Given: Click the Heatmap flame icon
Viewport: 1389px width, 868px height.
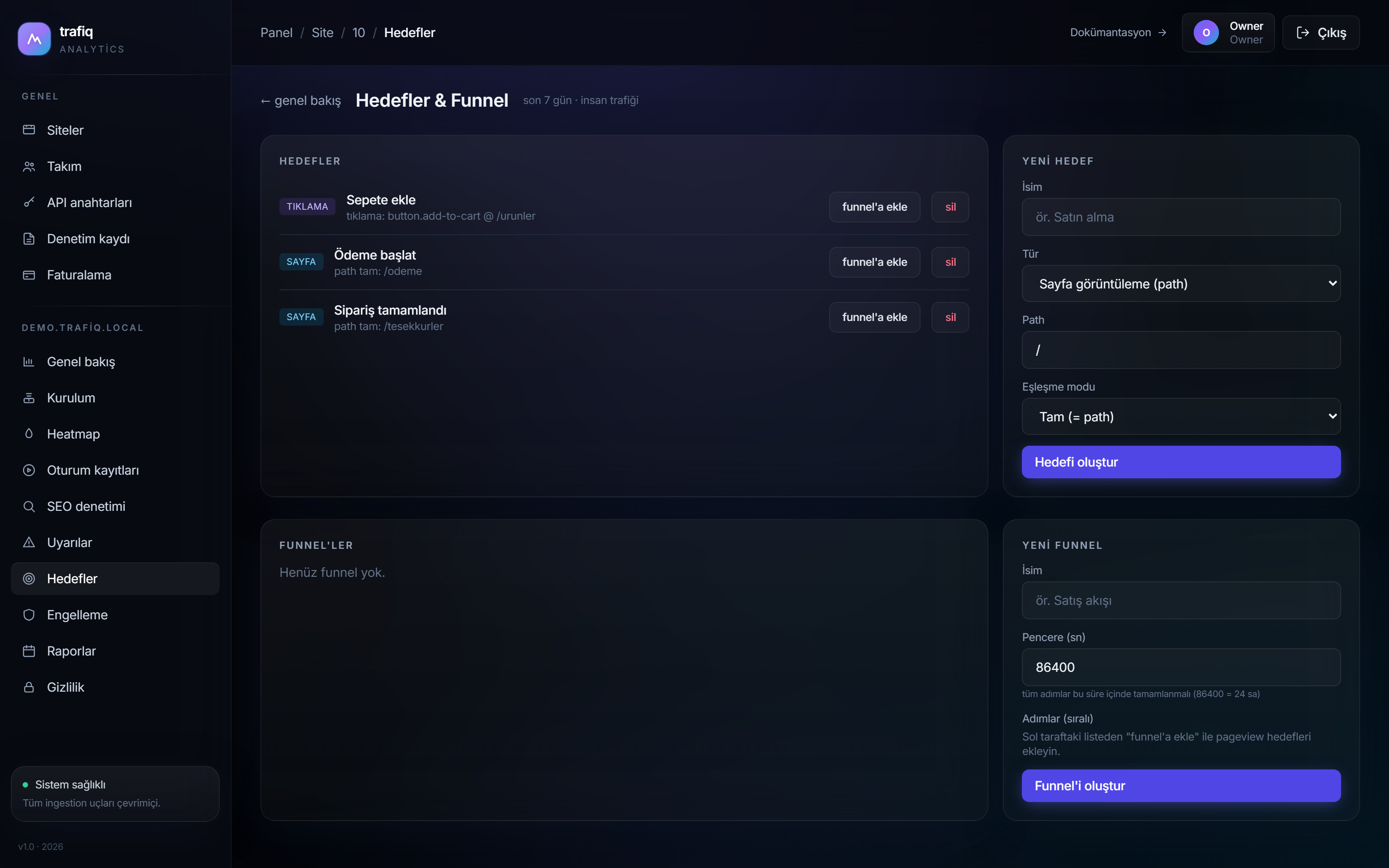Looking at the screenshot, I should (28, 434).
